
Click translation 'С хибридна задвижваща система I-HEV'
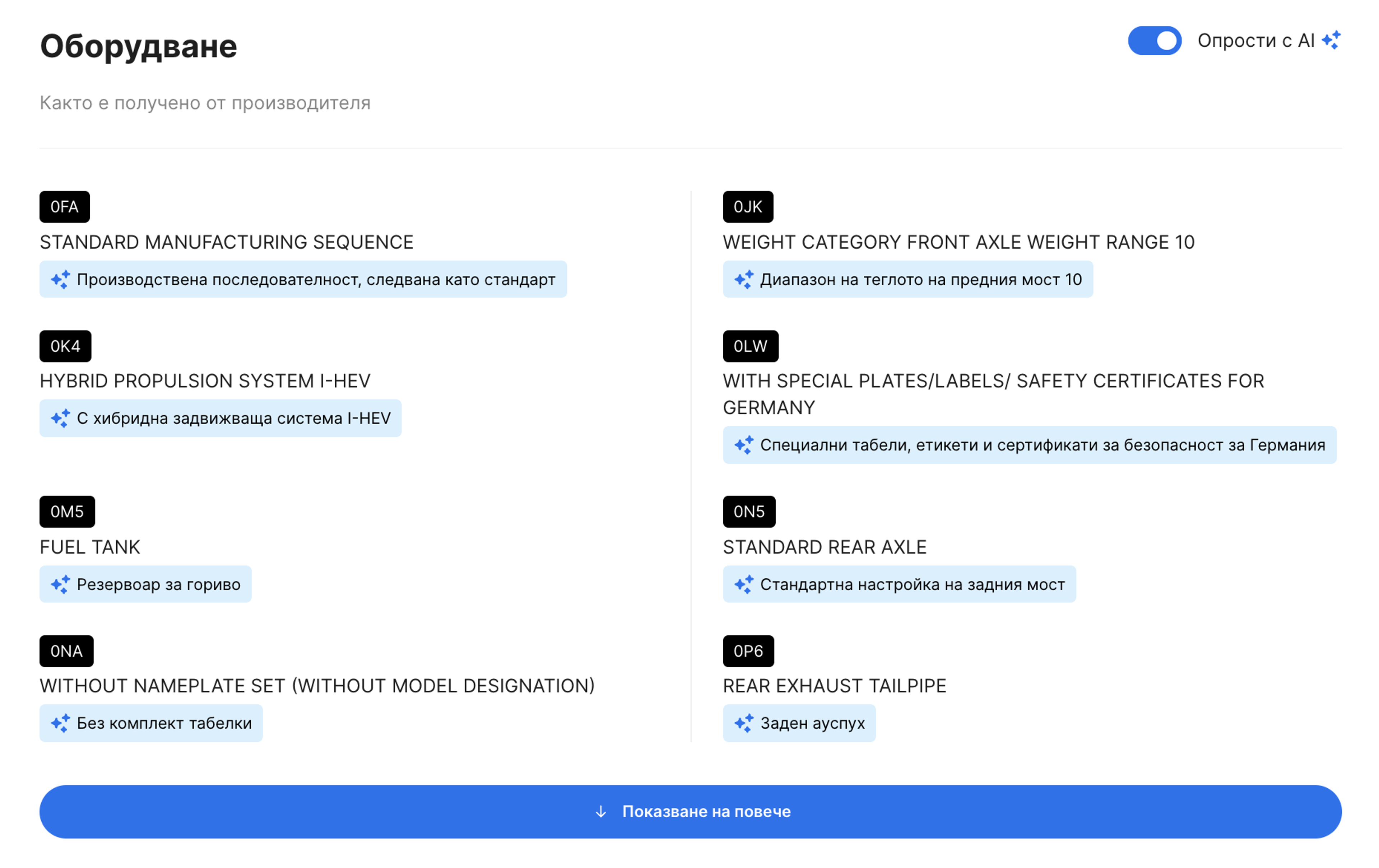point(234,418)
